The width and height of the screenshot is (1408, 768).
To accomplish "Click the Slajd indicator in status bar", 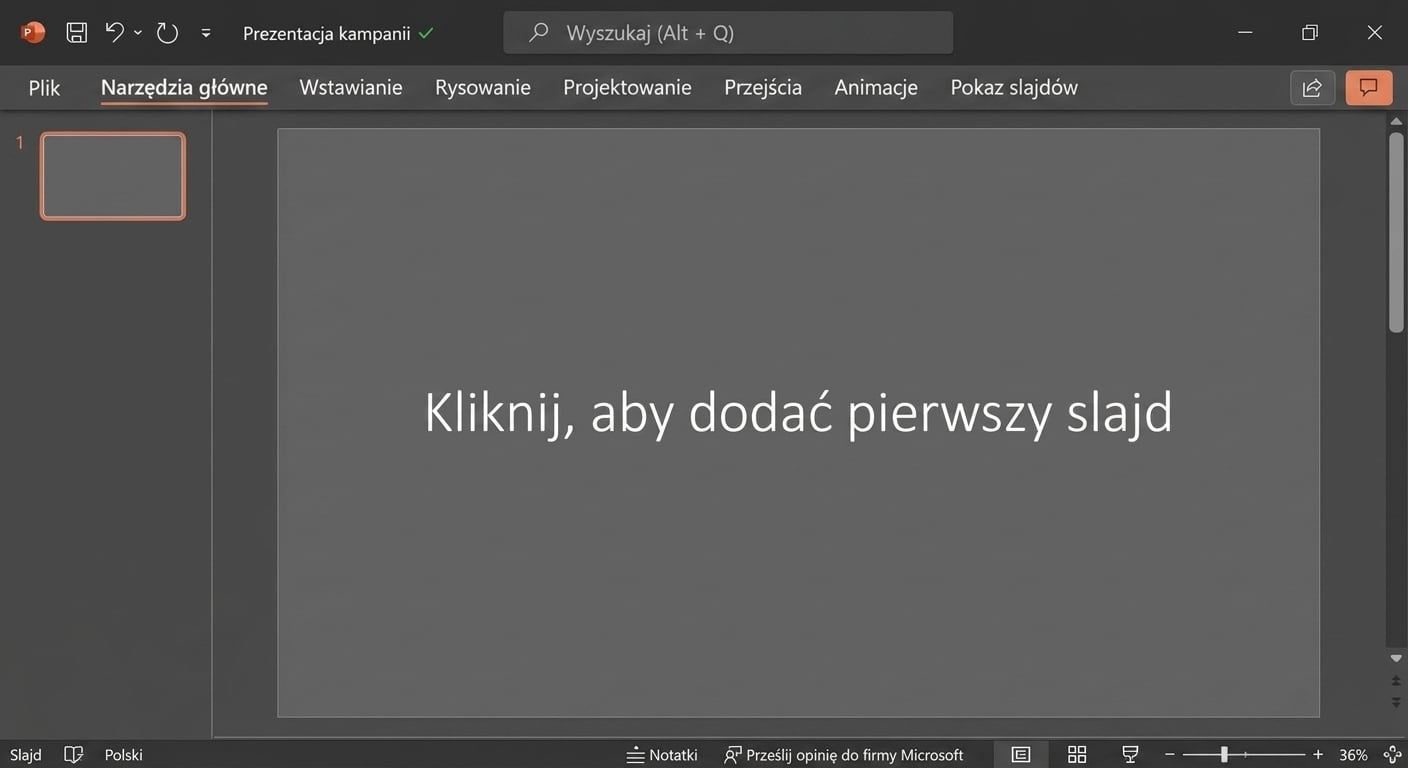I will tap(26, 755).
